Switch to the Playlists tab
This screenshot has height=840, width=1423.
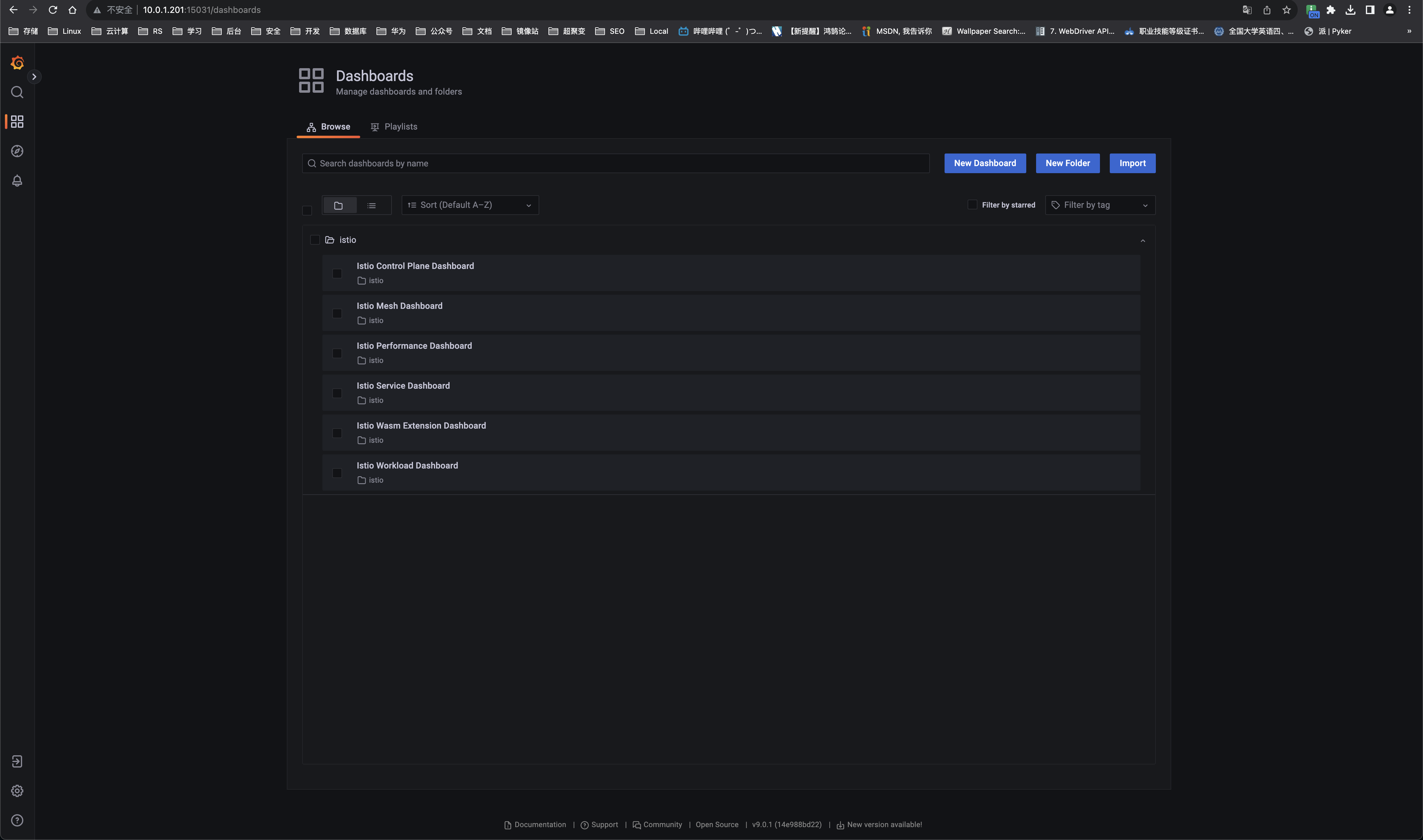point(394,127)
